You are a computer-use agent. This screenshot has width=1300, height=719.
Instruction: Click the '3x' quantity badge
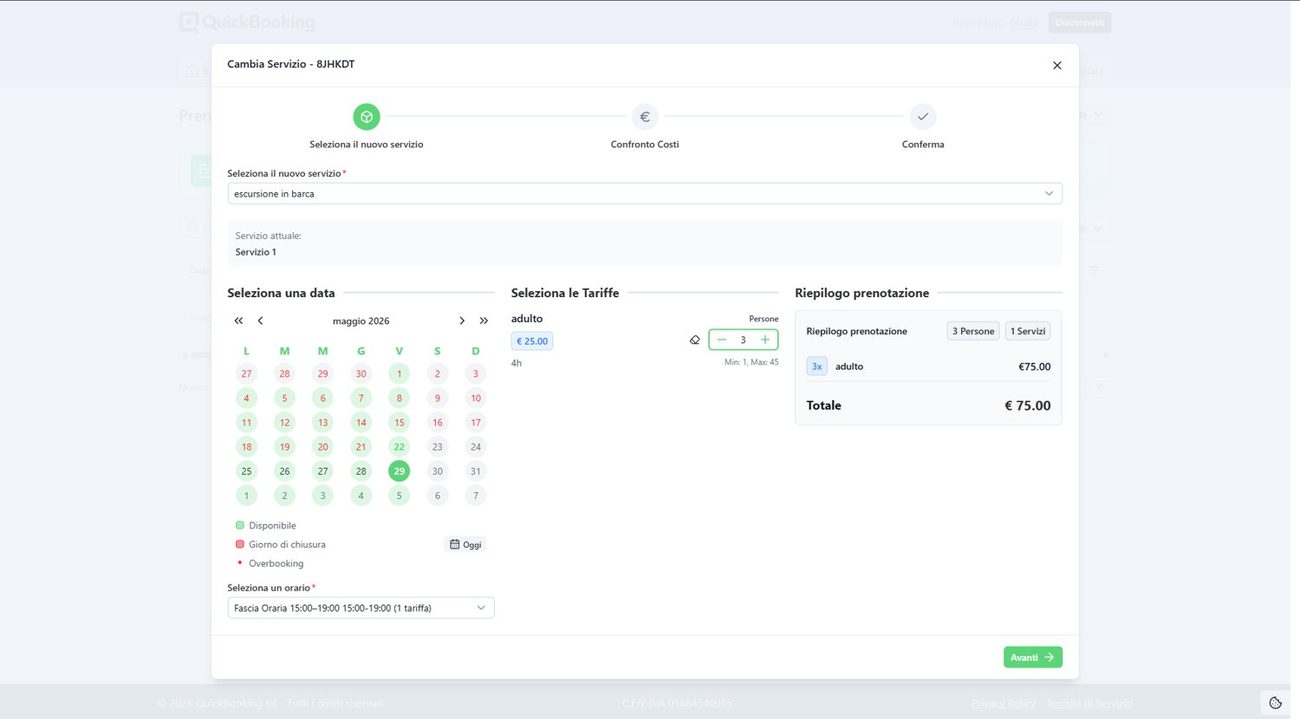point(817,366)
